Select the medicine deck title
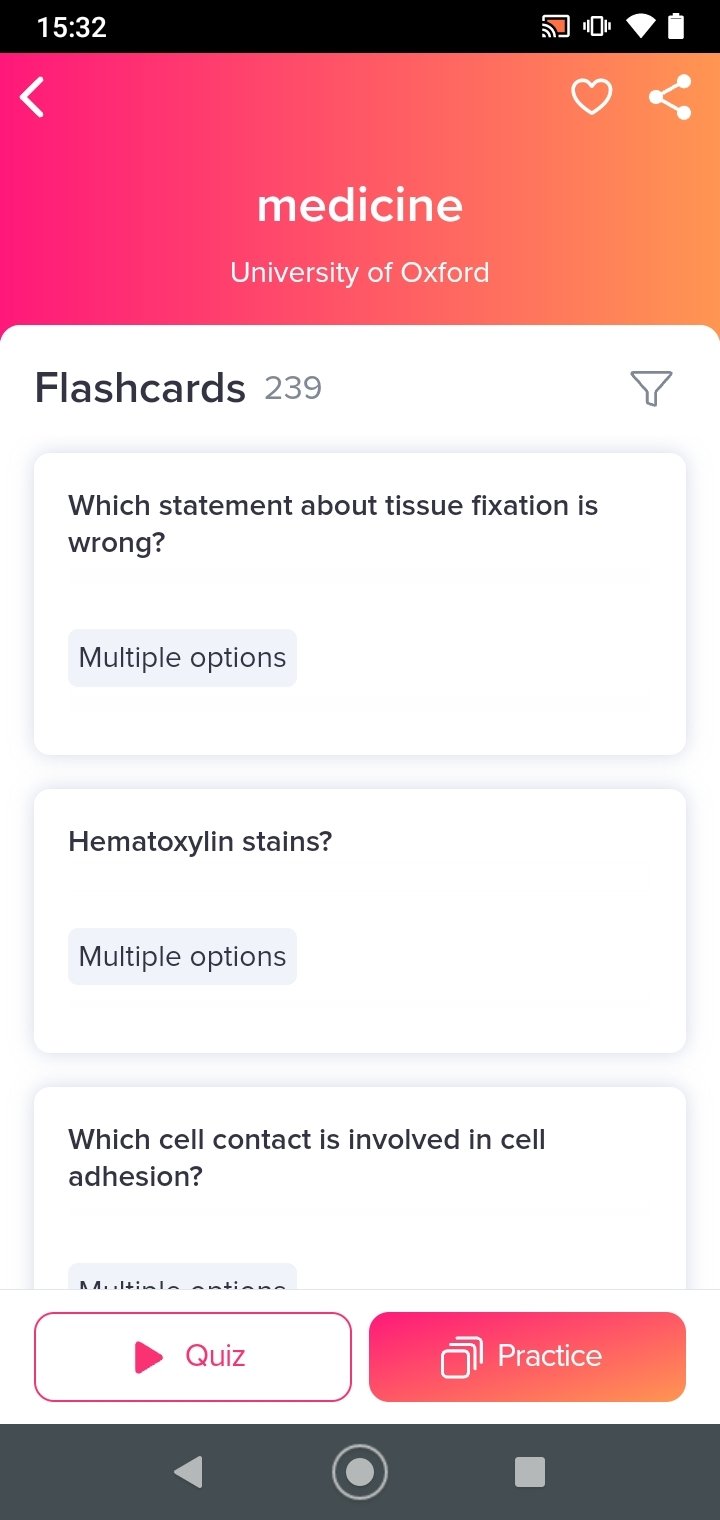This screenshot has width=720, height=1520. tap(360, 206)
